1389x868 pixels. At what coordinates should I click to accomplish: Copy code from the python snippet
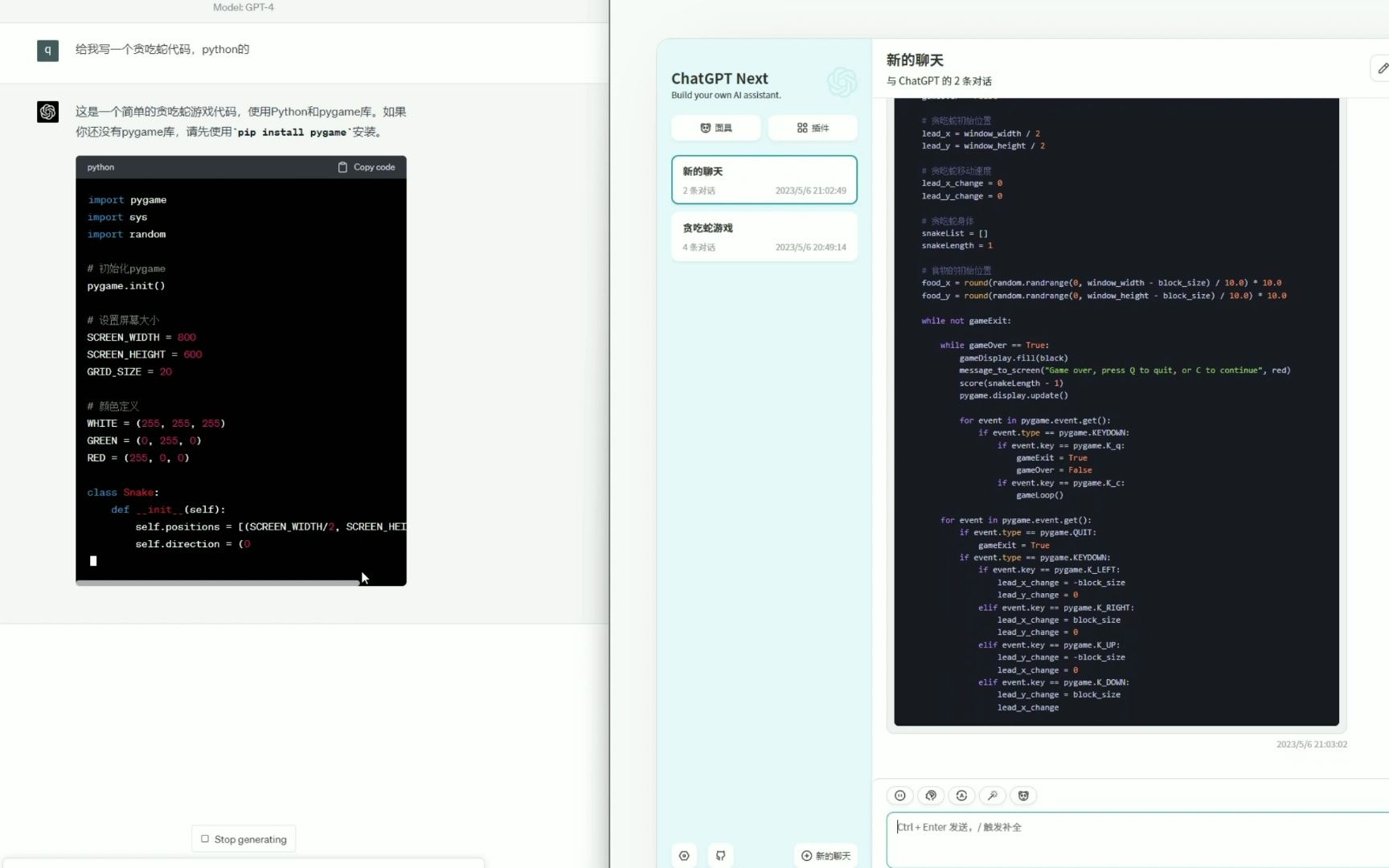(367, 167)
